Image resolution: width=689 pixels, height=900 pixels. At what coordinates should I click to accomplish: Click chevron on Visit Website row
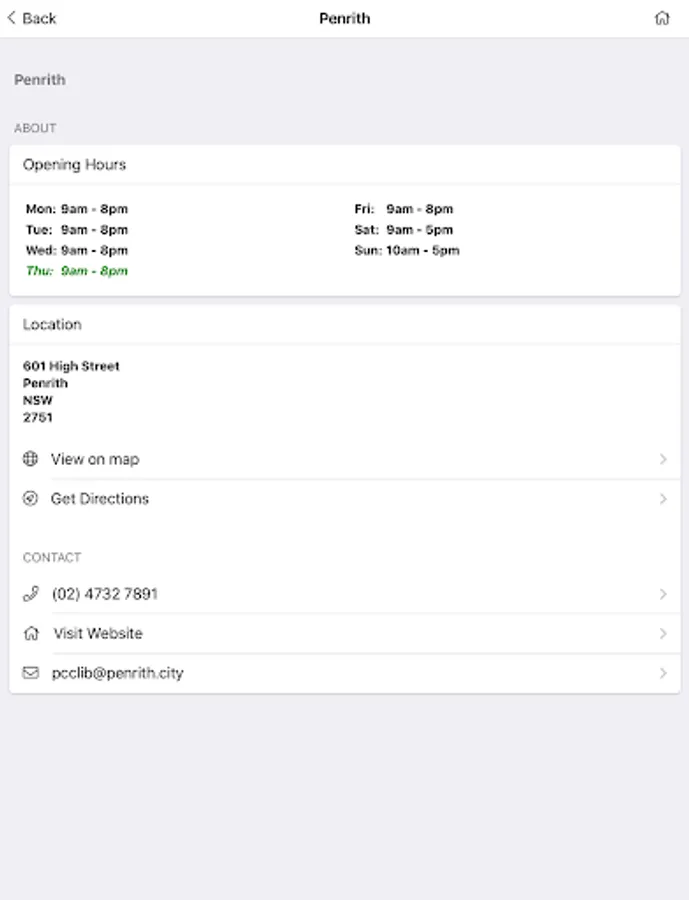click(x=663, y=633)
